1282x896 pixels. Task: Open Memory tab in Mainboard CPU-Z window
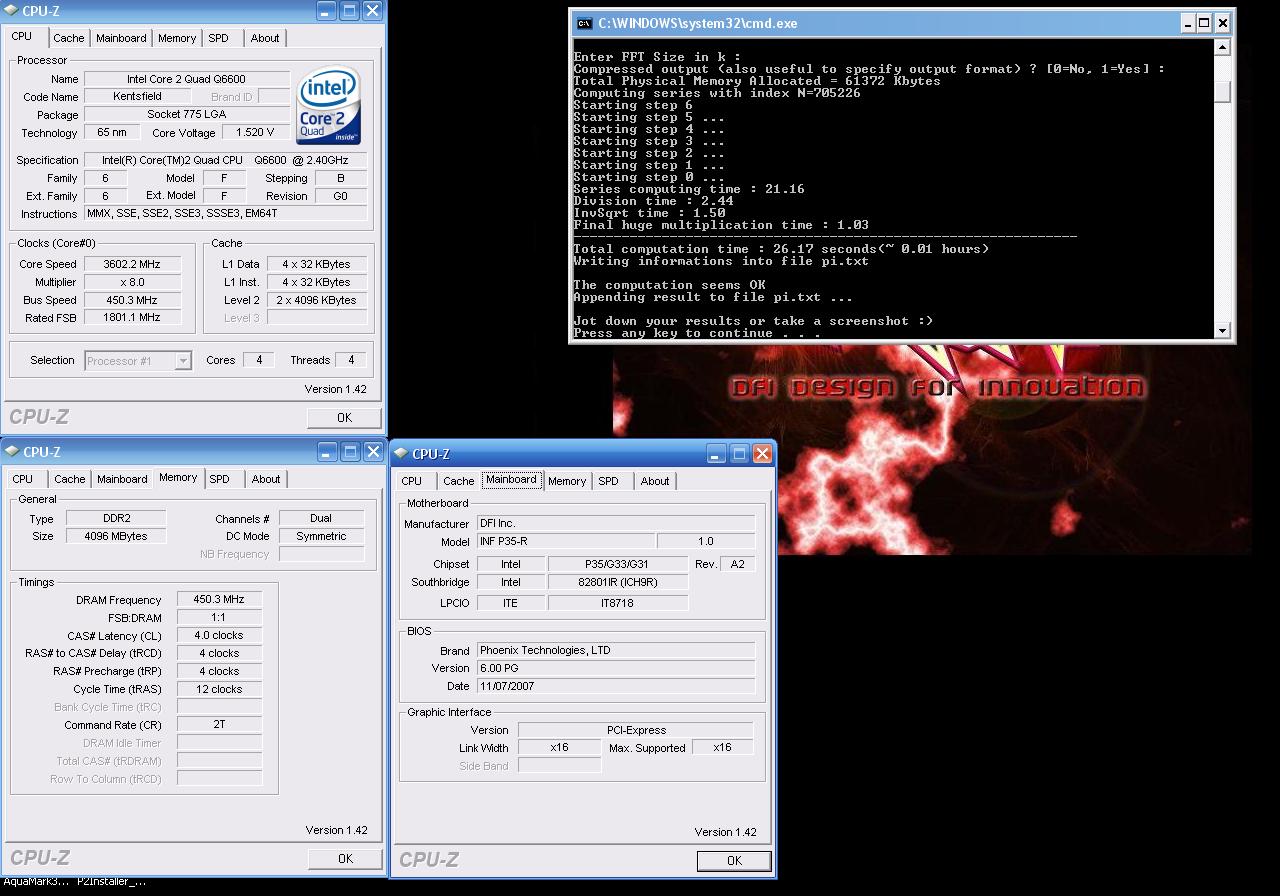pos(567,481)
